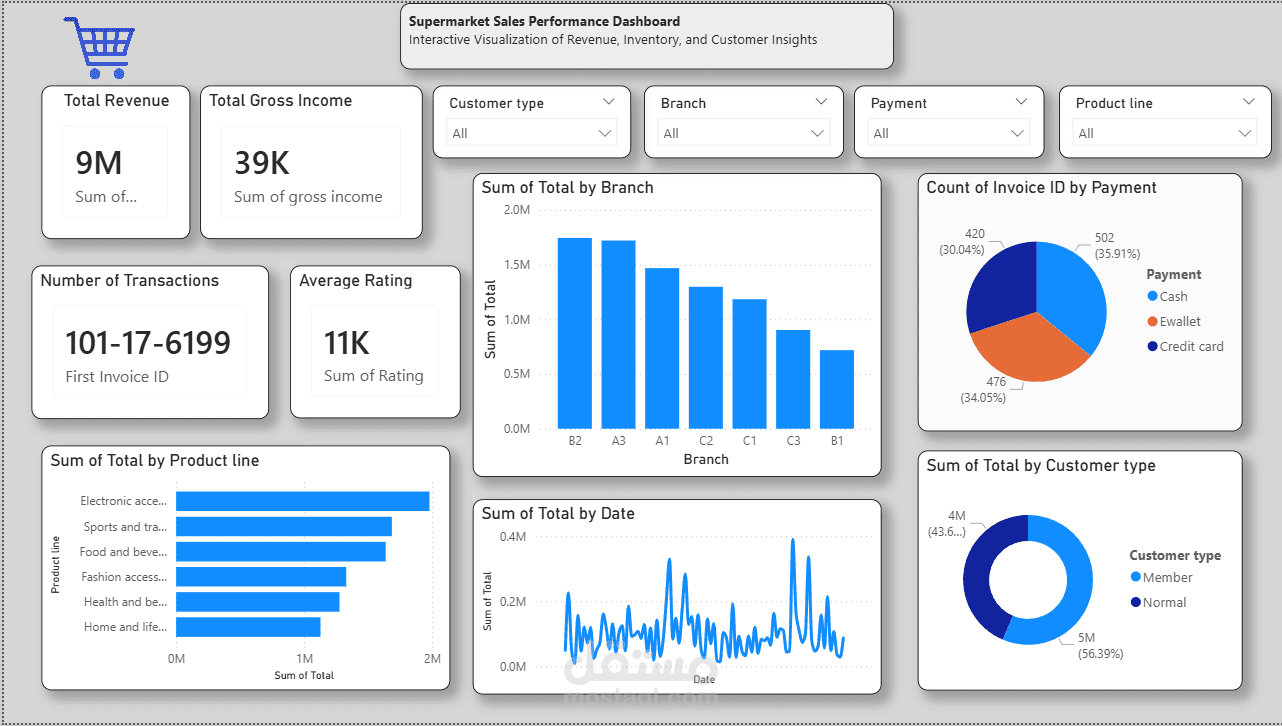Select the Member legend marker

coord(1135,577)
